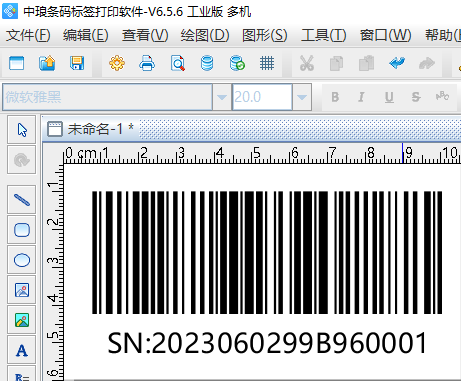Save the label with the floppy icon

(x=77, y=63)
